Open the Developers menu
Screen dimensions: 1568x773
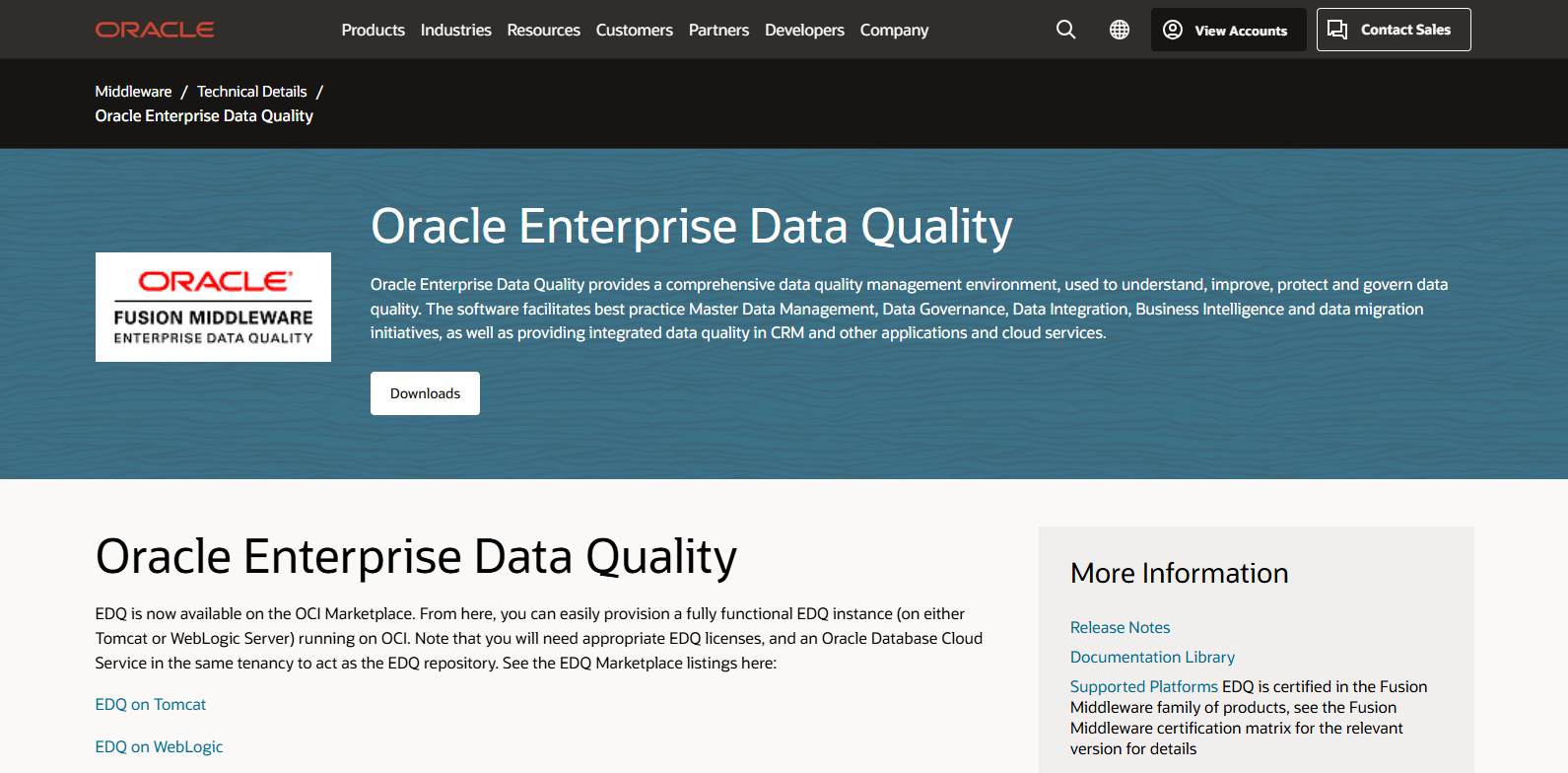coord(804,30)
